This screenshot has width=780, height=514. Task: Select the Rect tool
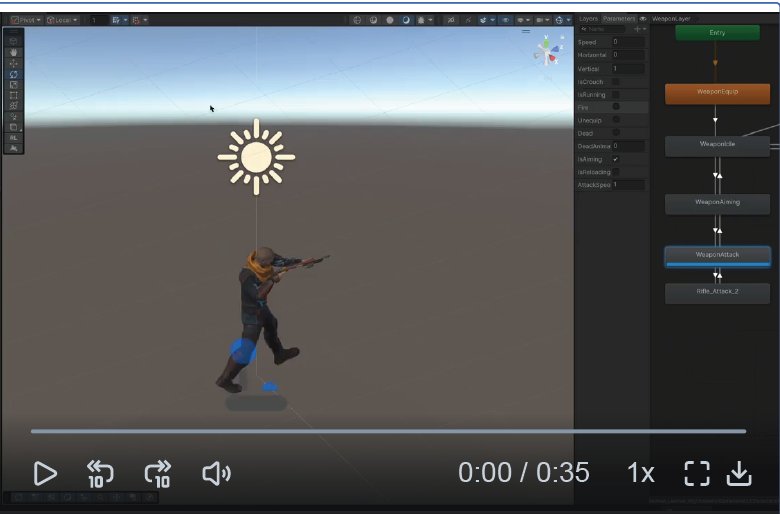click(x=13, y=95)
